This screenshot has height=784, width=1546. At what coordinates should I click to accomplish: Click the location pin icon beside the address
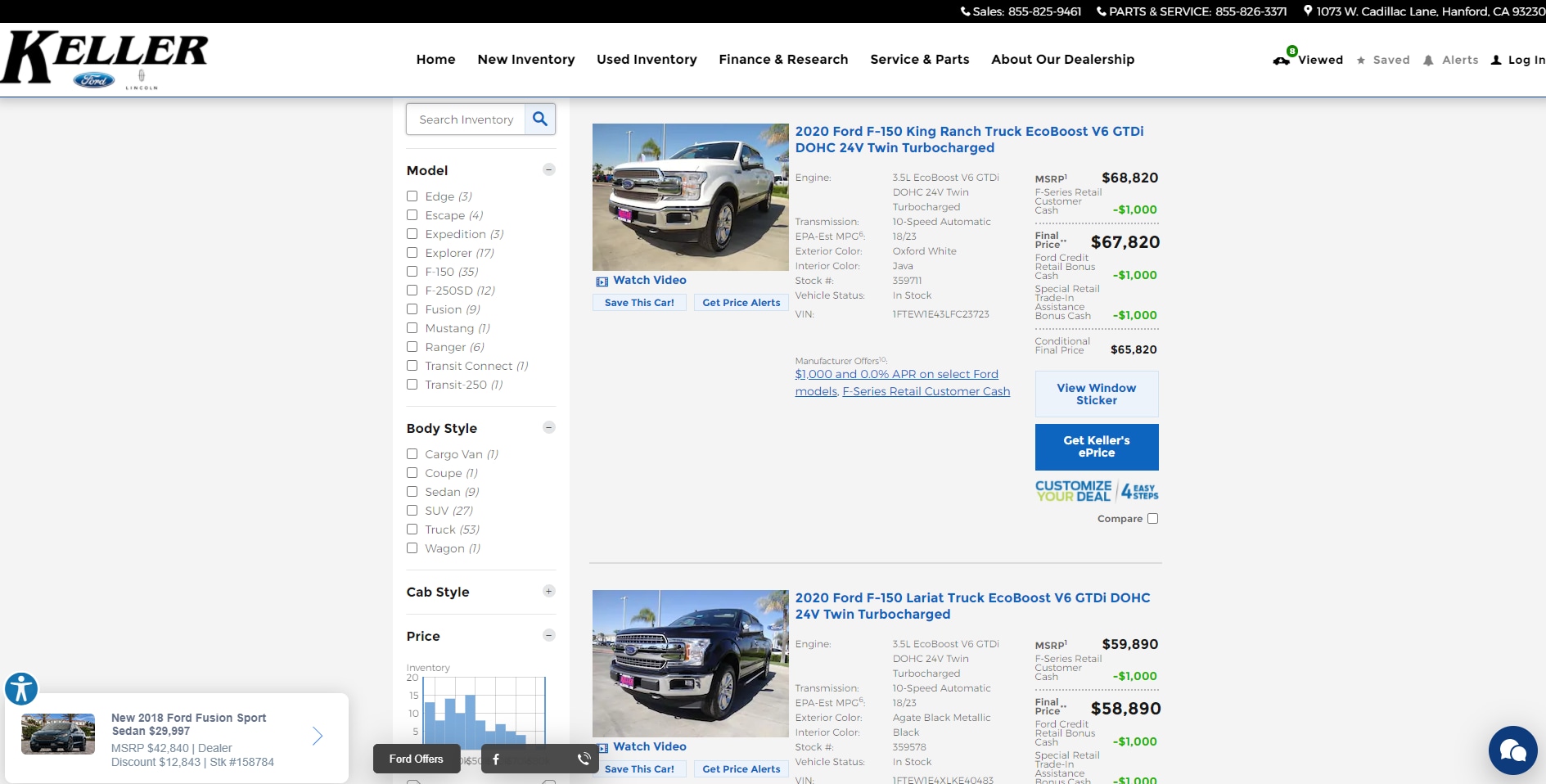click(1308, 11)
